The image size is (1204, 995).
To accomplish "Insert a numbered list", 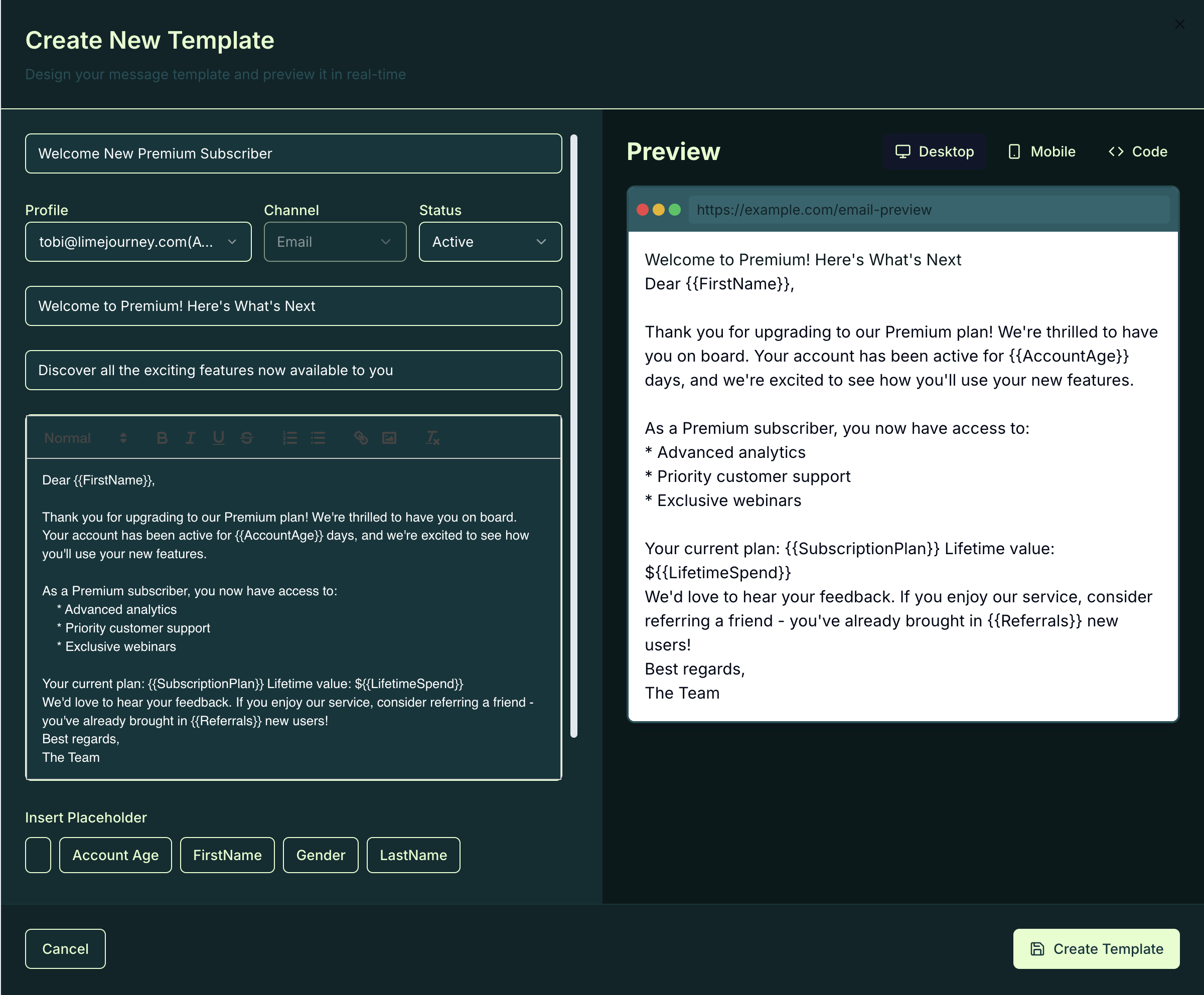I will tap(290, 438).
